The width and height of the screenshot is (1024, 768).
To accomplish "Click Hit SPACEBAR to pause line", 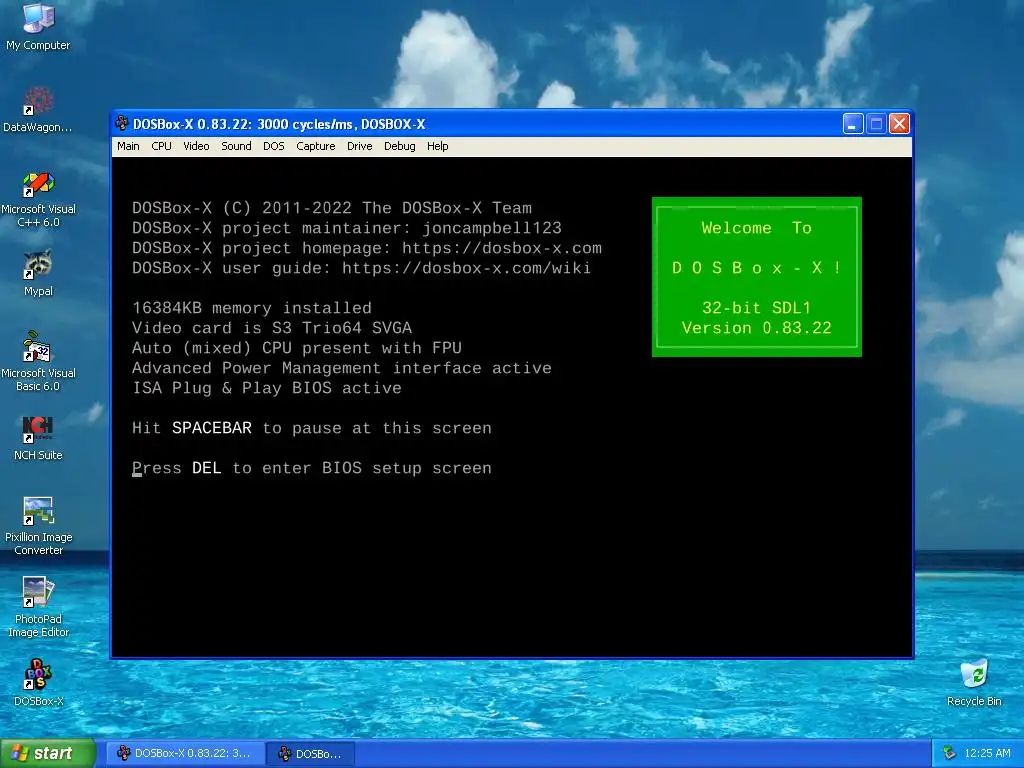I will coord(312,428).
